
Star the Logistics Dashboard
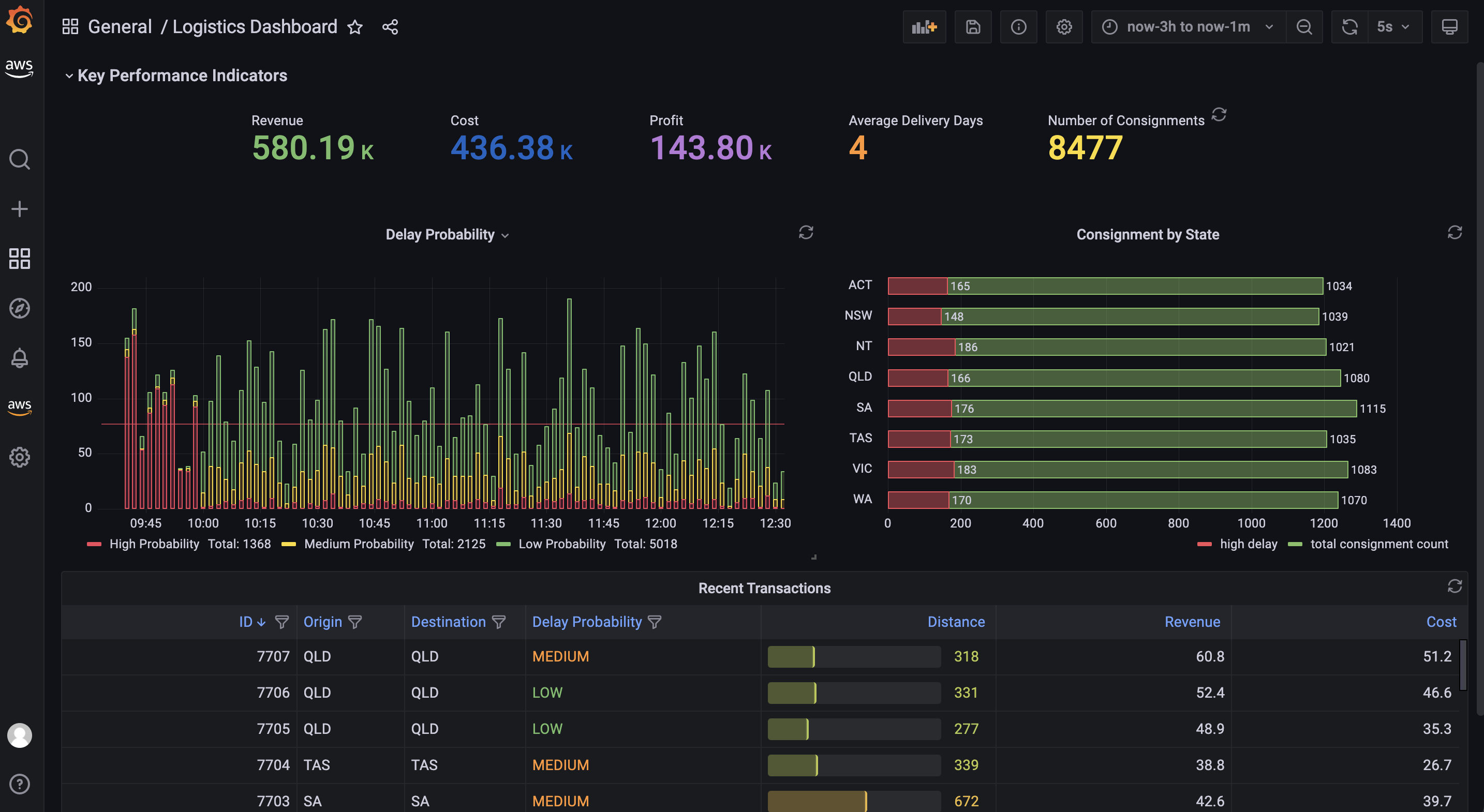[355, 27]
